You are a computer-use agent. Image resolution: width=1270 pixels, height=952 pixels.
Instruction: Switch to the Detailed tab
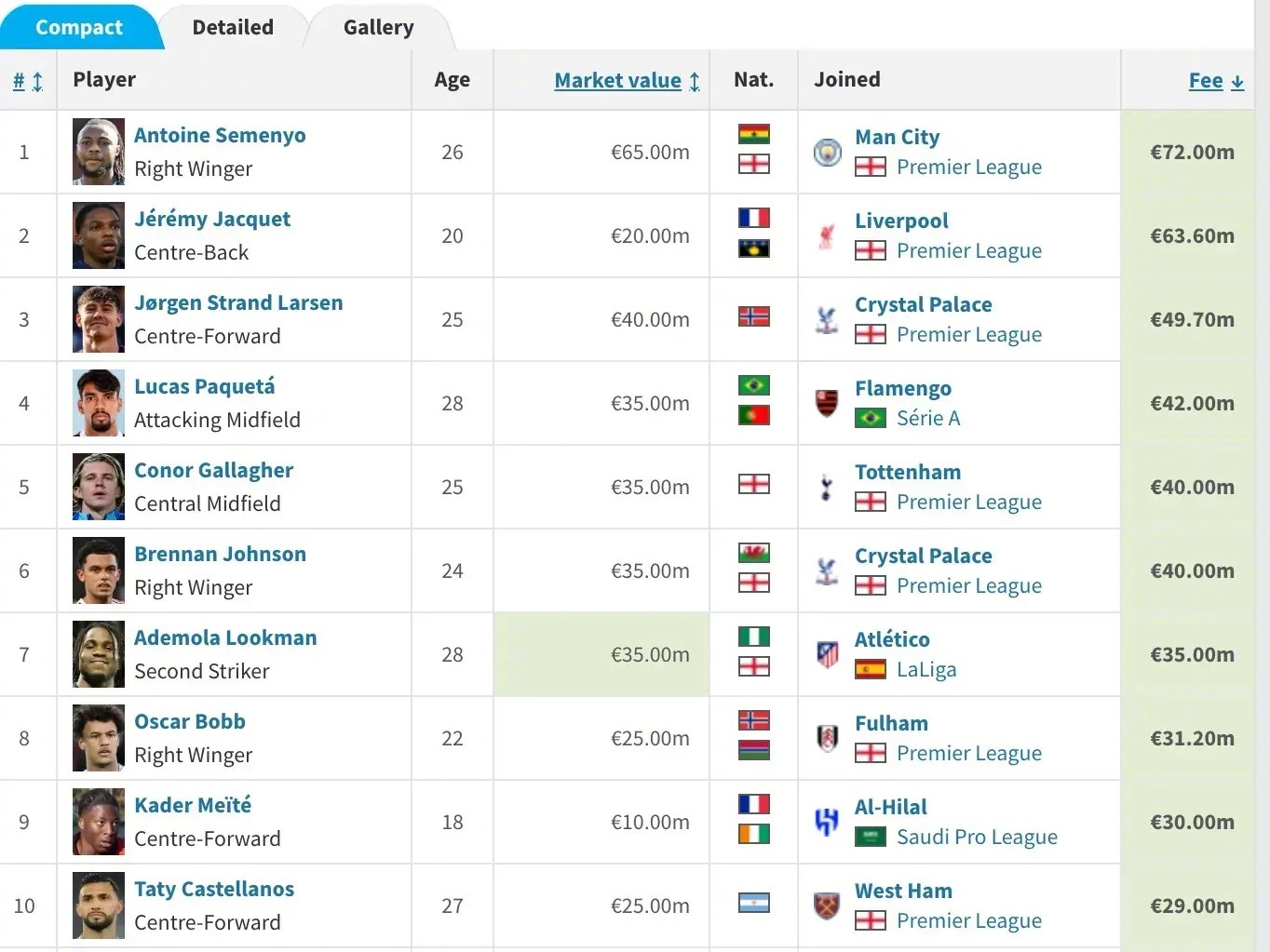(233, 27)
